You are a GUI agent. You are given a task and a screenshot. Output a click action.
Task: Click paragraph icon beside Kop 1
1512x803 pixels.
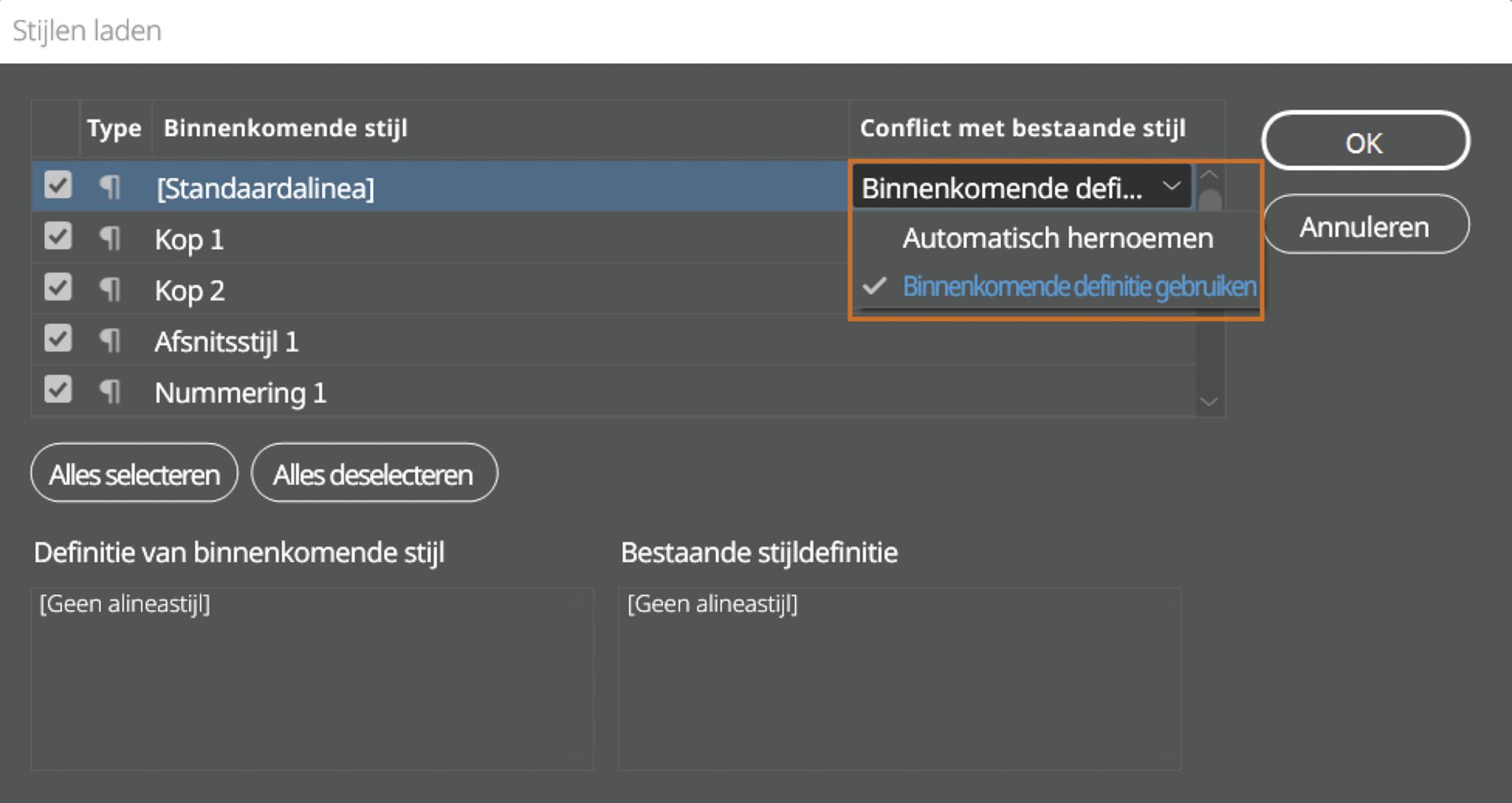(109, 239)
